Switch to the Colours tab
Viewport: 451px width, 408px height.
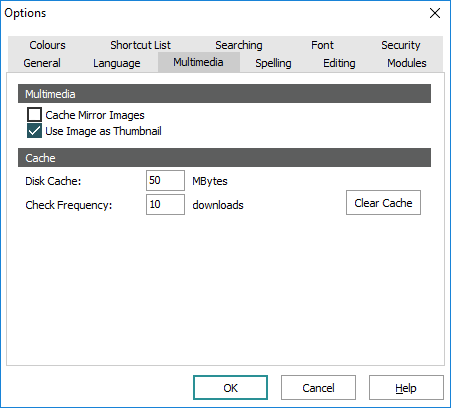coord(47,45)
